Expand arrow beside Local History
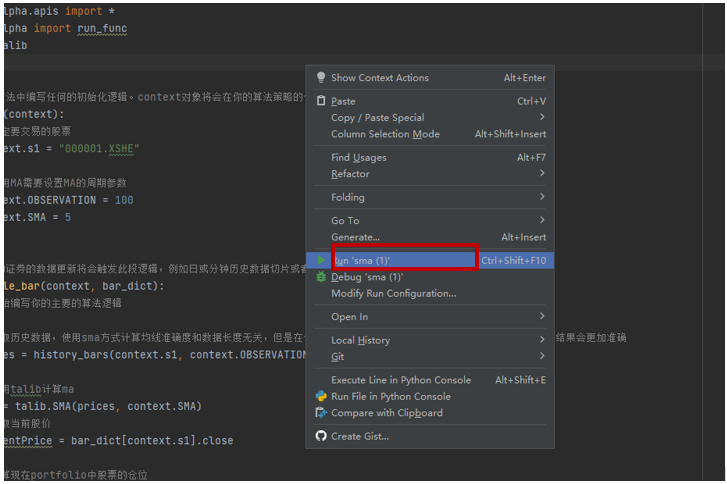This screenshot has height=484, width=727. coord(542,339)
